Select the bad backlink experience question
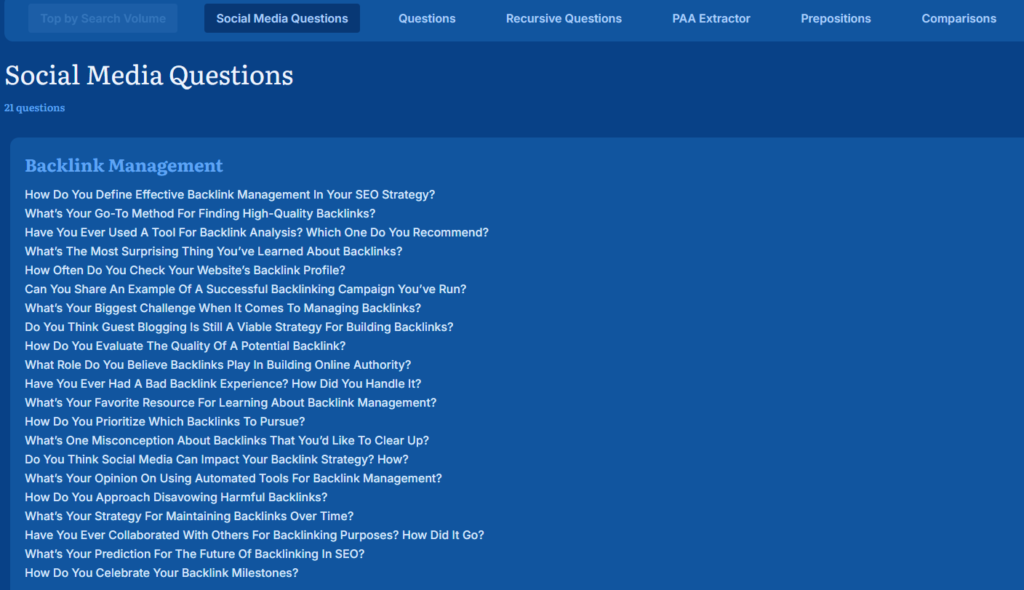The height and width of the screenshot is (590, 1024). click(223, 384)
